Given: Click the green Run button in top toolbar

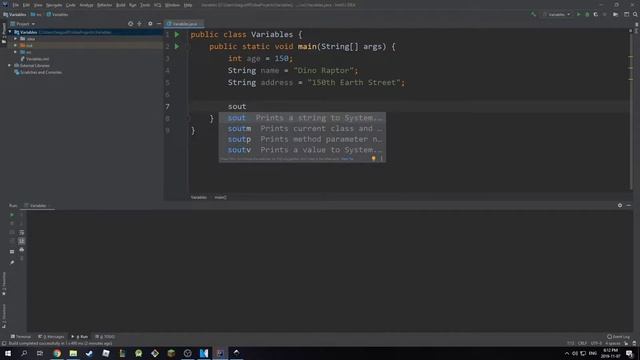Looking at the screenshot, I should [578, 14].
